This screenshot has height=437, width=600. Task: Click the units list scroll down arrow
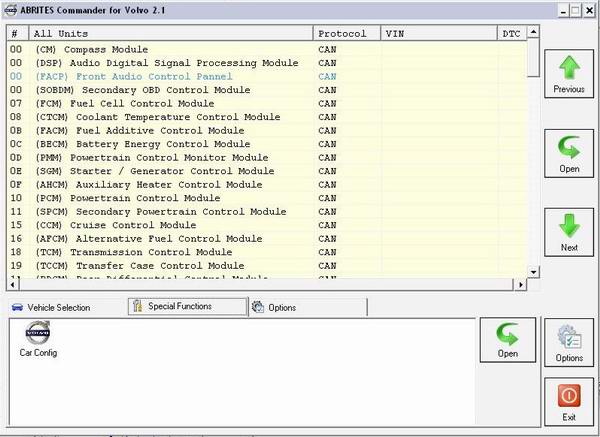pyautogui.click(x=533, y=272)
